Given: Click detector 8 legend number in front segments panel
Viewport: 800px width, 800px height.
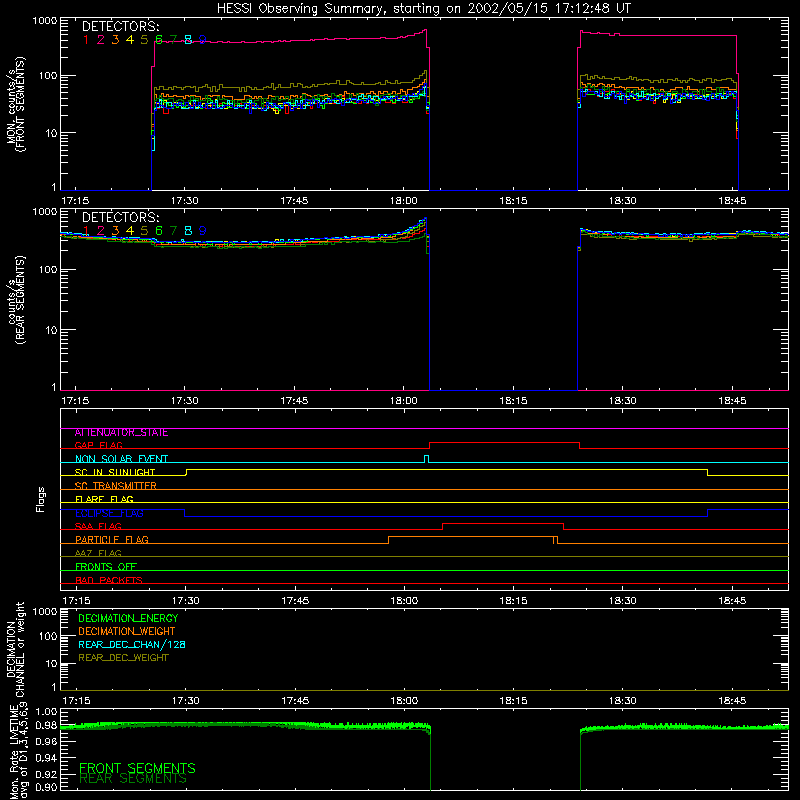Looking at the screenshot, I should click(188, 40).
